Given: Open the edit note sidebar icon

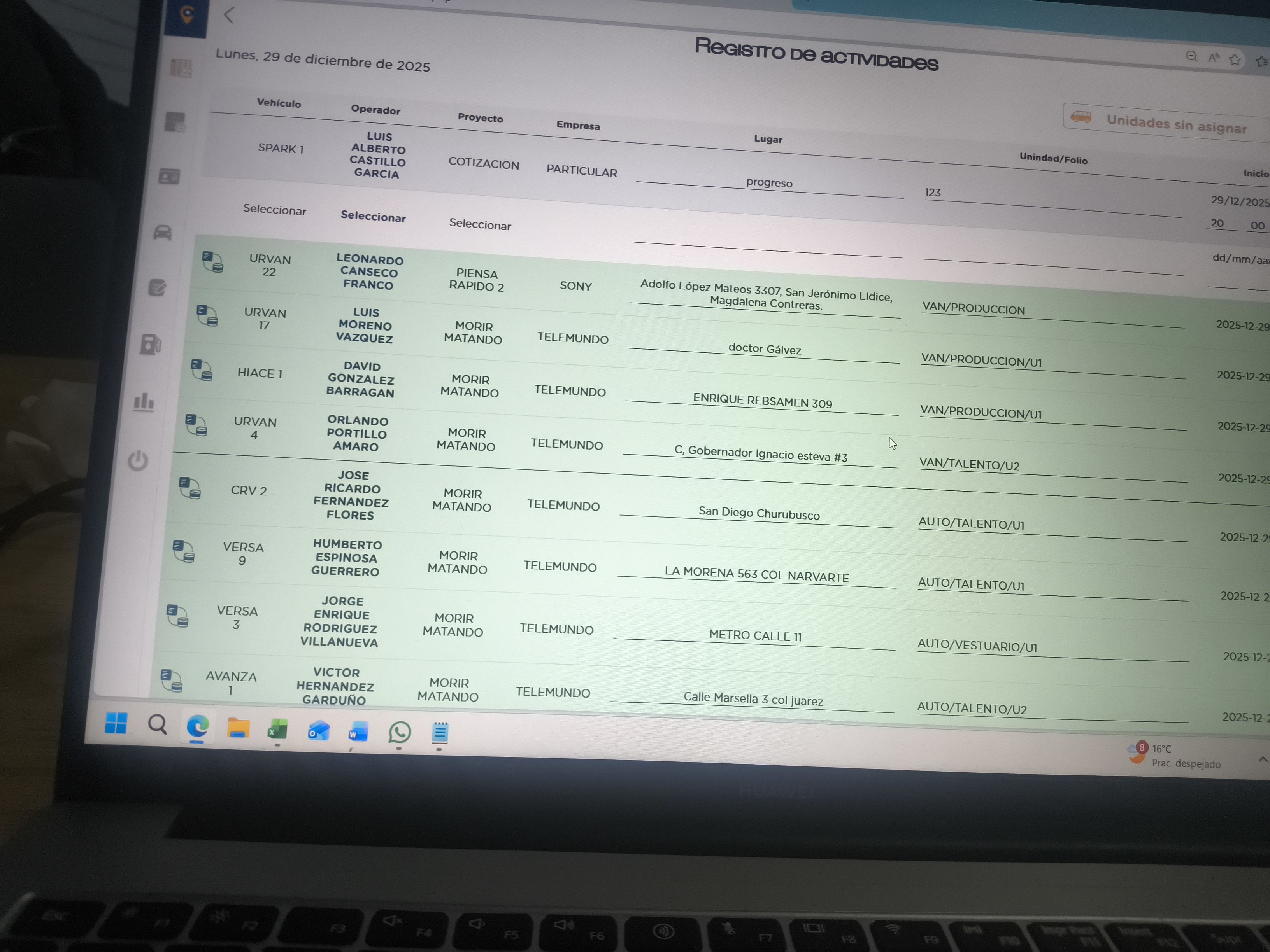Looking at the screenshot, I should pyautogui.click(x=157, y=287).
